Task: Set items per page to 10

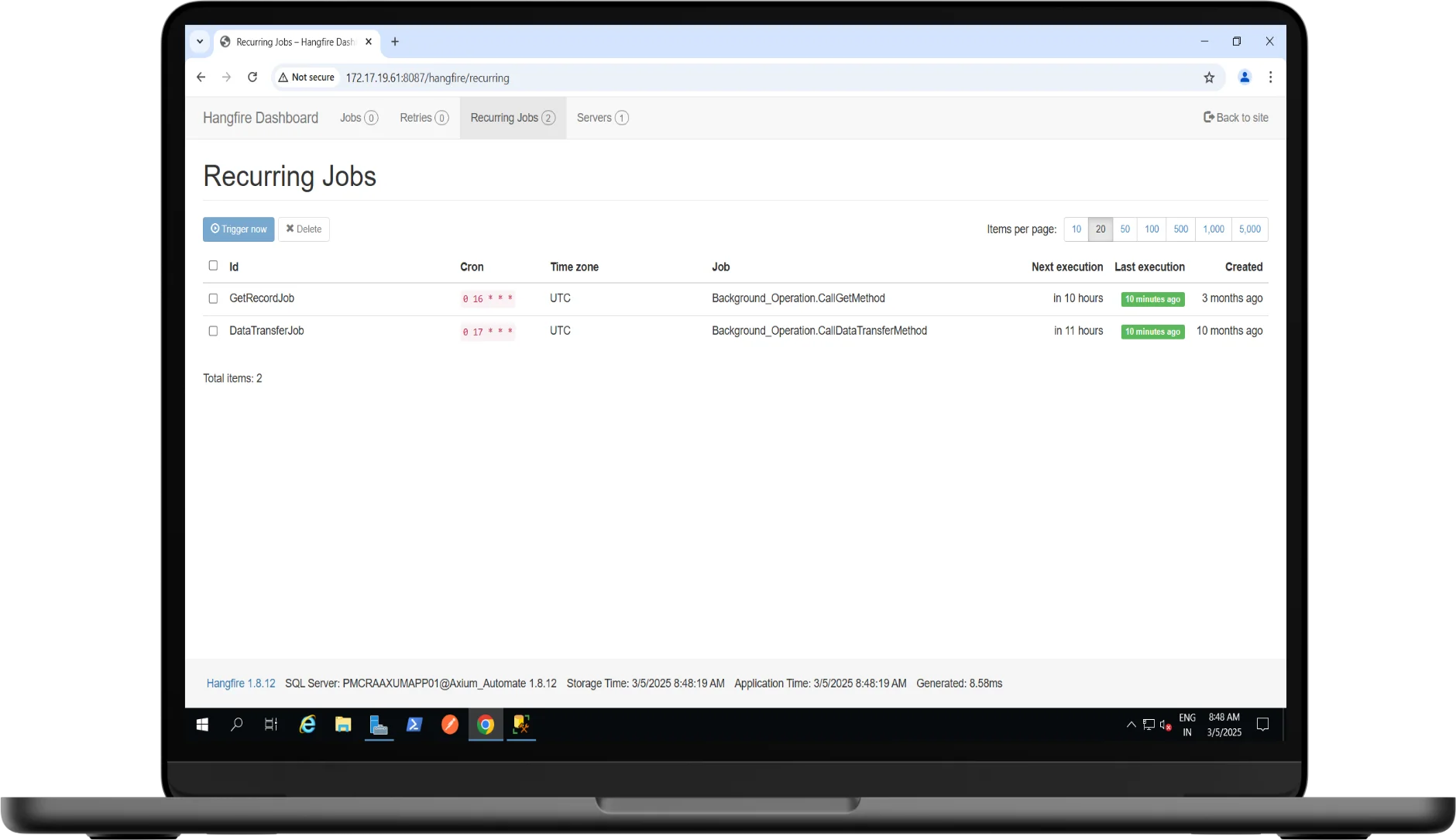Action: pos(1077,229)
